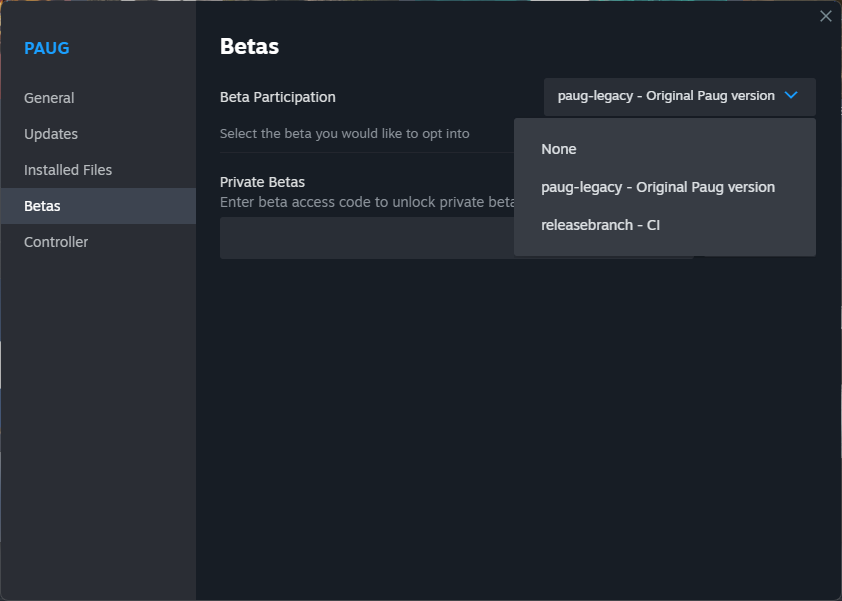
Task: Click empty space below Controller in sidebar
Action: click(97, 420)
